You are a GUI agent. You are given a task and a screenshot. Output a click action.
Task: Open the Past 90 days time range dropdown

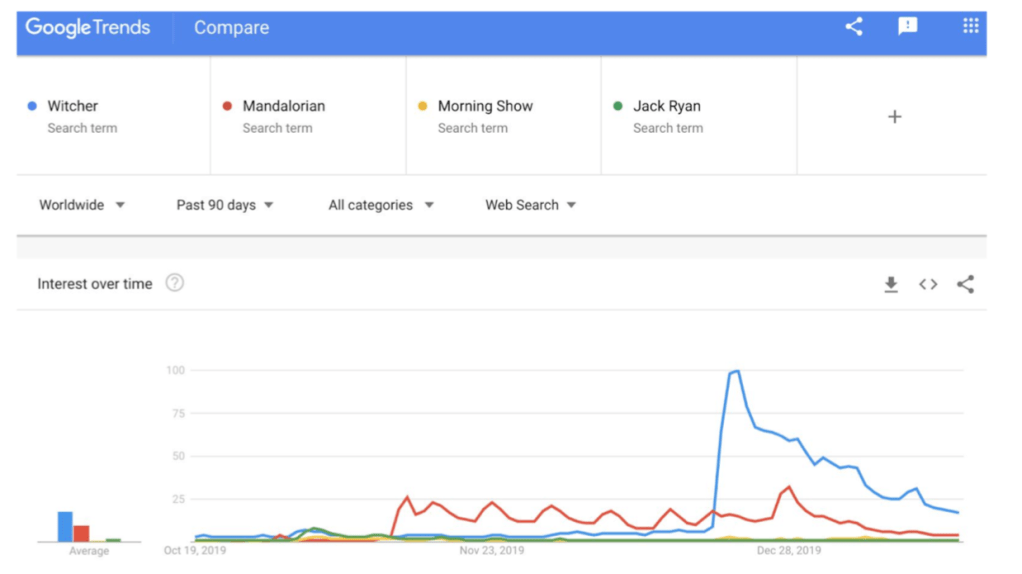click(225, 205)
